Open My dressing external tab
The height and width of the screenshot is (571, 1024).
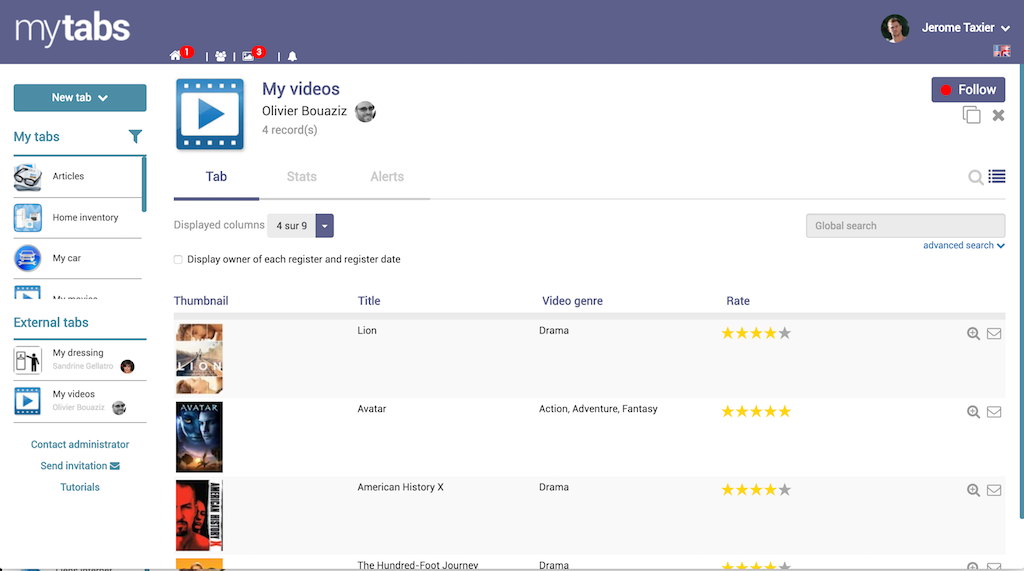[x=80, y=359]
